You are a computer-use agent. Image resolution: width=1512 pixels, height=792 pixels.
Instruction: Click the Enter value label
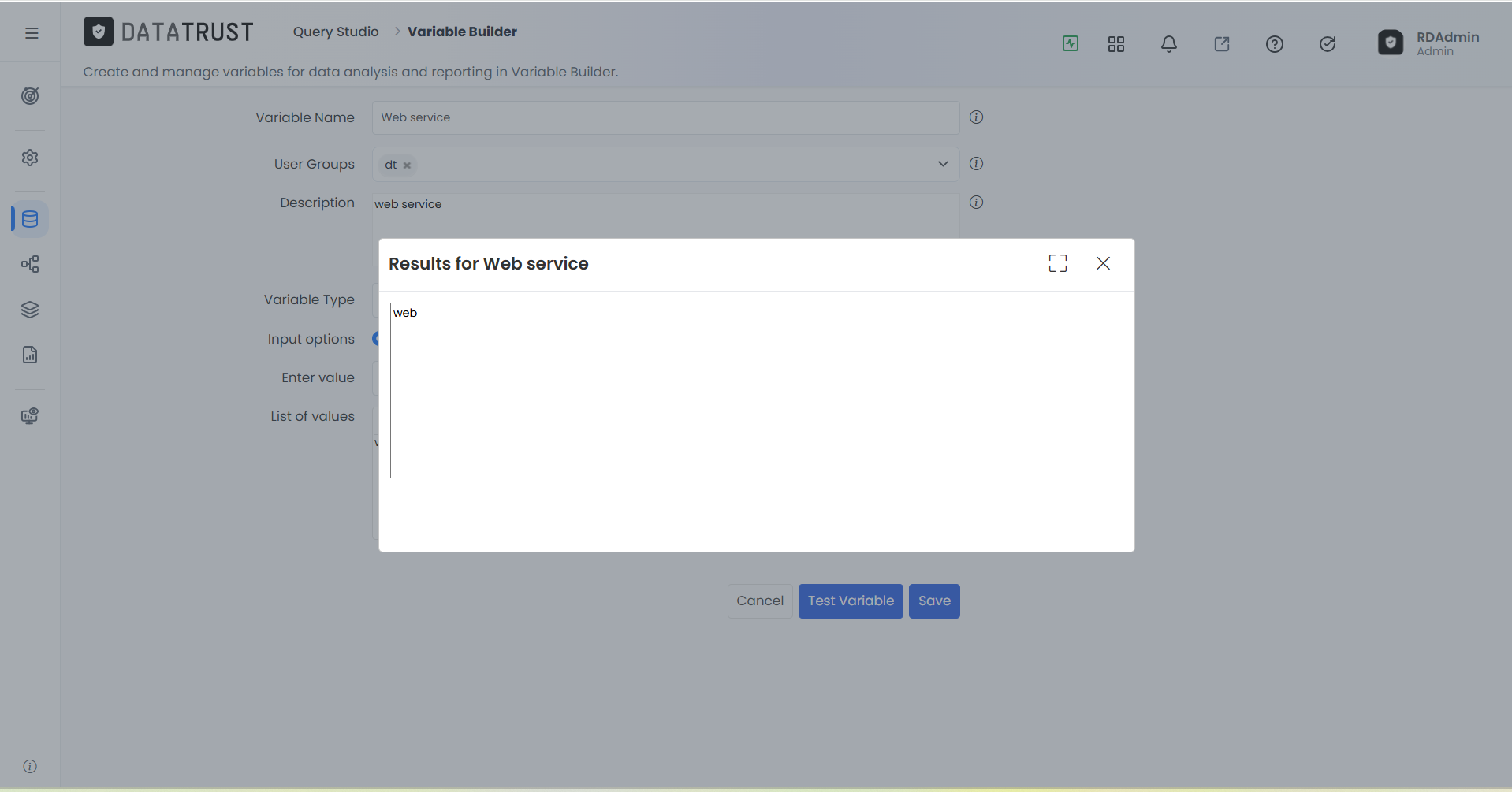[x=318, y=377]
